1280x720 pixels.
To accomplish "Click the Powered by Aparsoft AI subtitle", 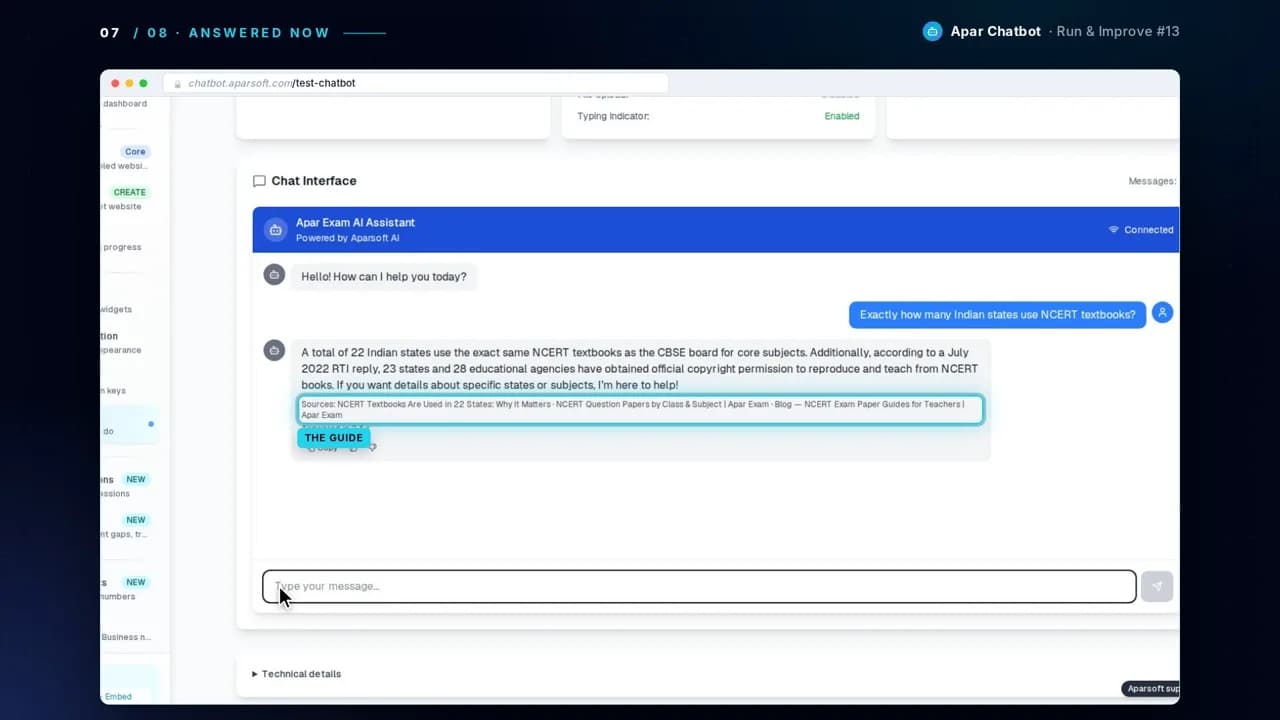I will pos(348,238).
